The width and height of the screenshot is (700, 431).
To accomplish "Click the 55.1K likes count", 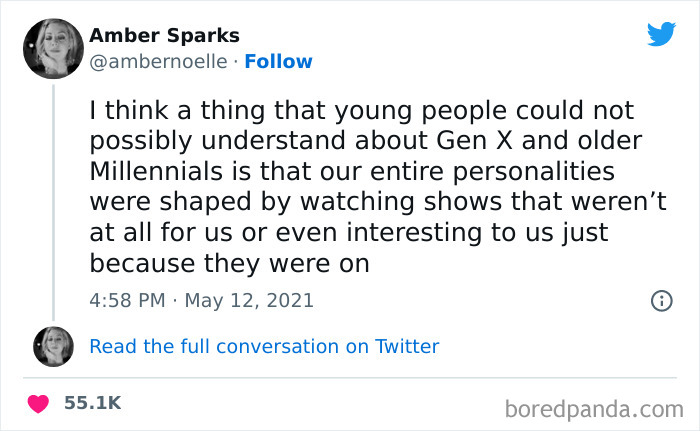I will pyautogui.click(x=92, y=403).
